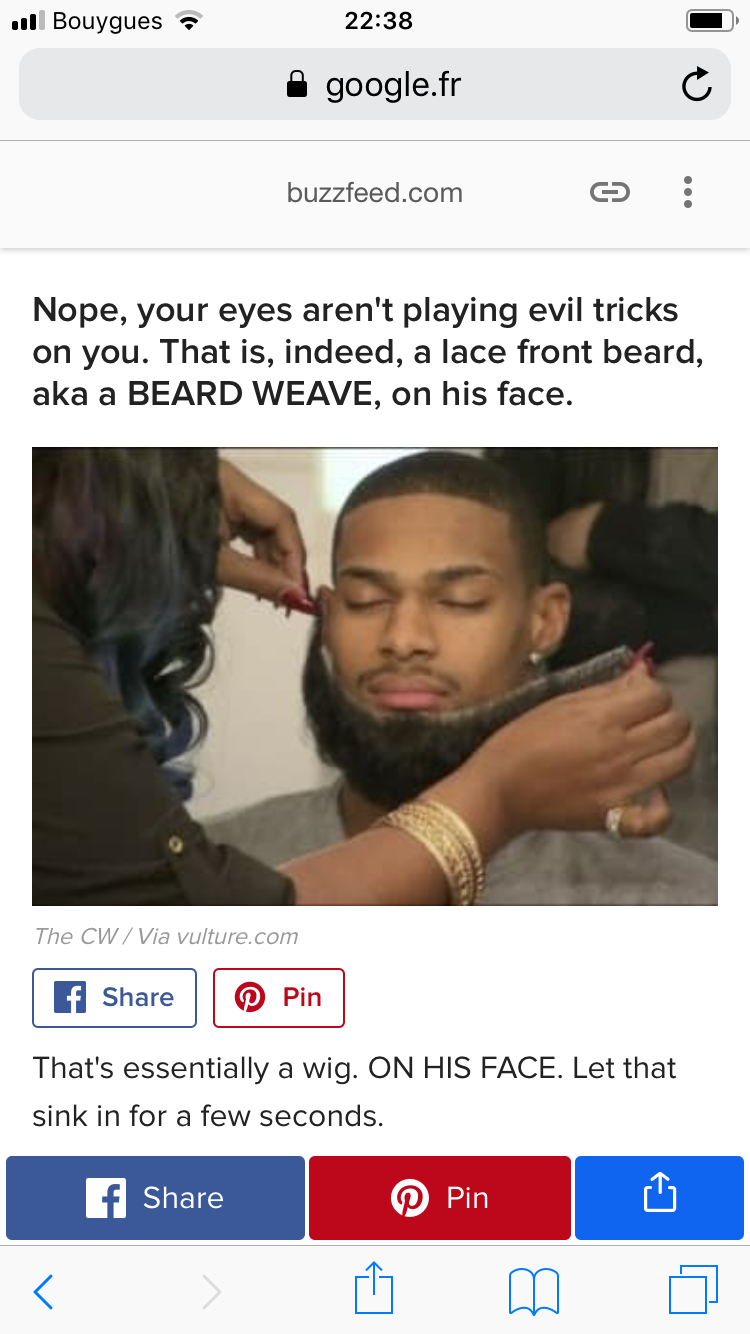Image resolution: width=750 pixels, height=1334 pixels.
Task: Tap the wide red Pinterest Pin bar
Action: click(440, 1198)
